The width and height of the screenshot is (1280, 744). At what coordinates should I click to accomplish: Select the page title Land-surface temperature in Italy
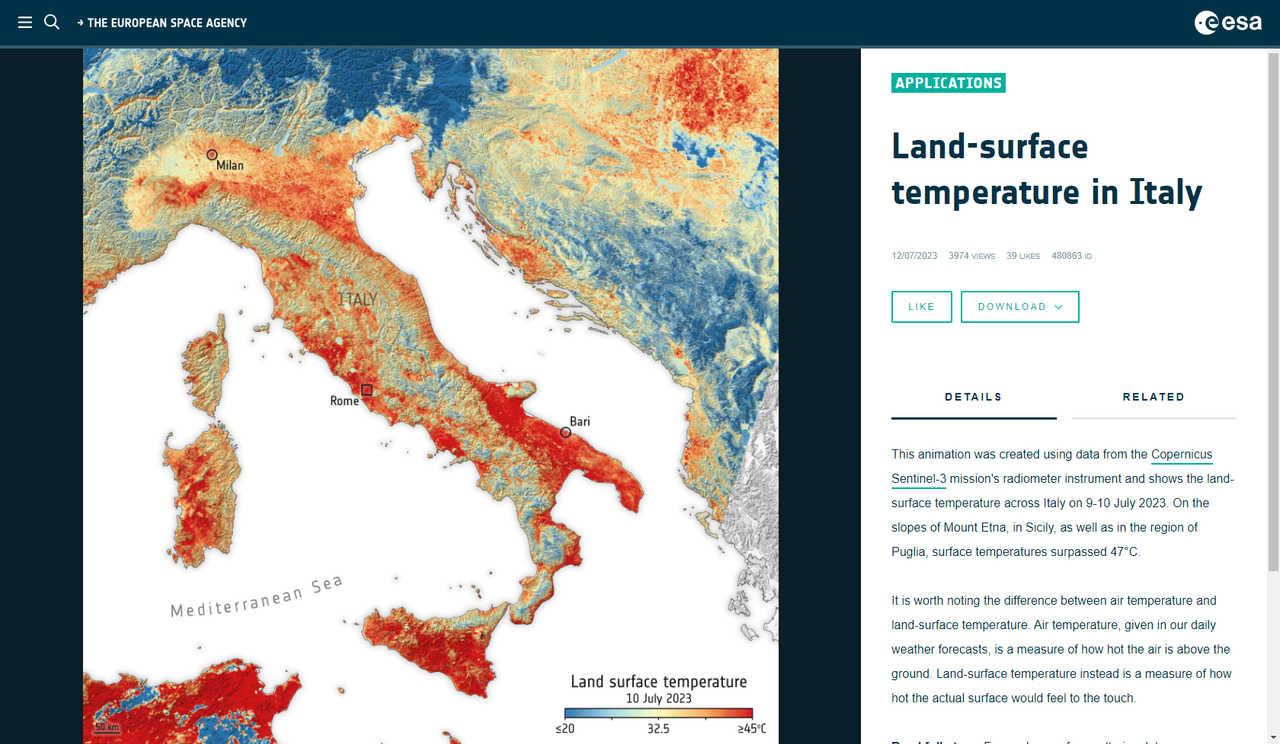click(1047, 169)
